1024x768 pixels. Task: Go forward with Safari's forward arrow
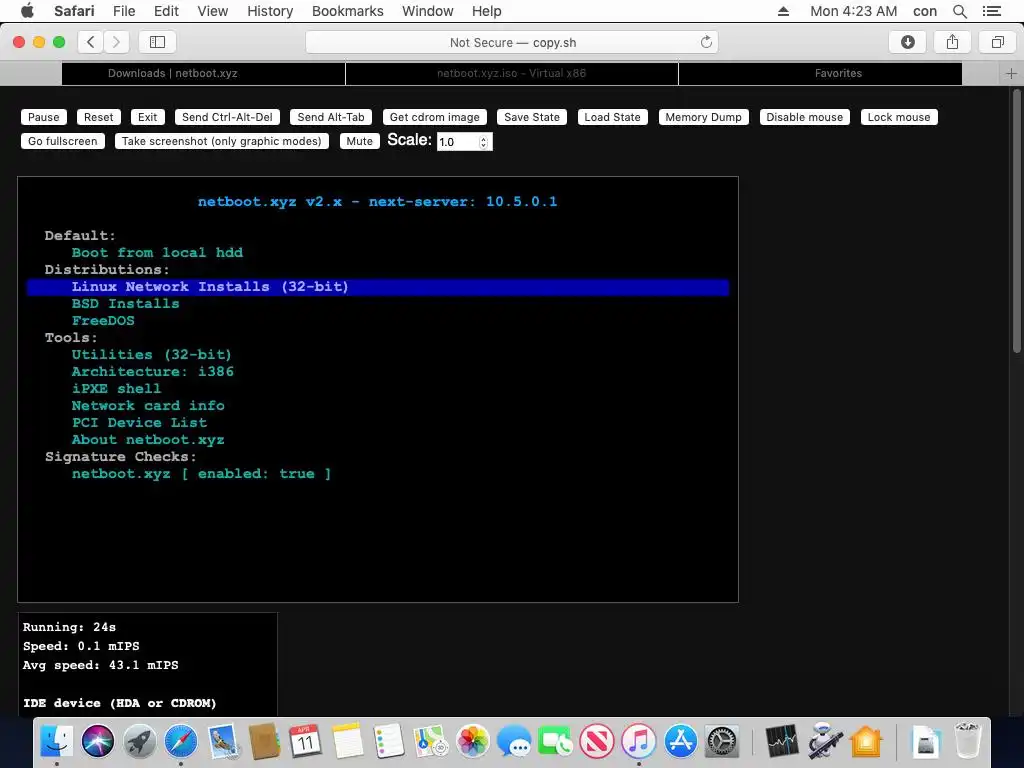pos(116,42)
